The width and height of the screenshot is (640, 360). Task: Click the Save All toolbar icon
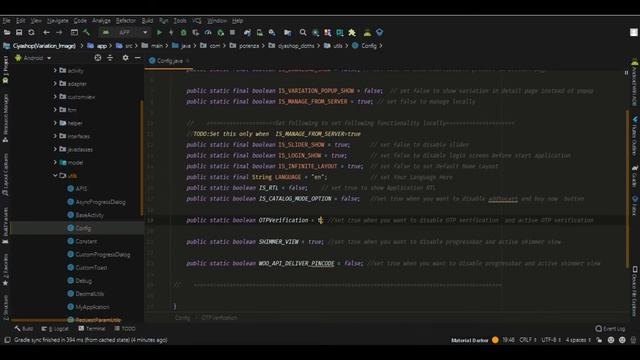[x=19, y=32]
